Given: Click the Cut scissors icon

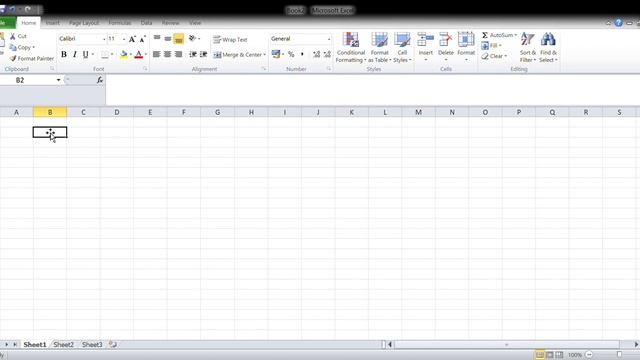Looking at the screenshot, I should point(13,36).
